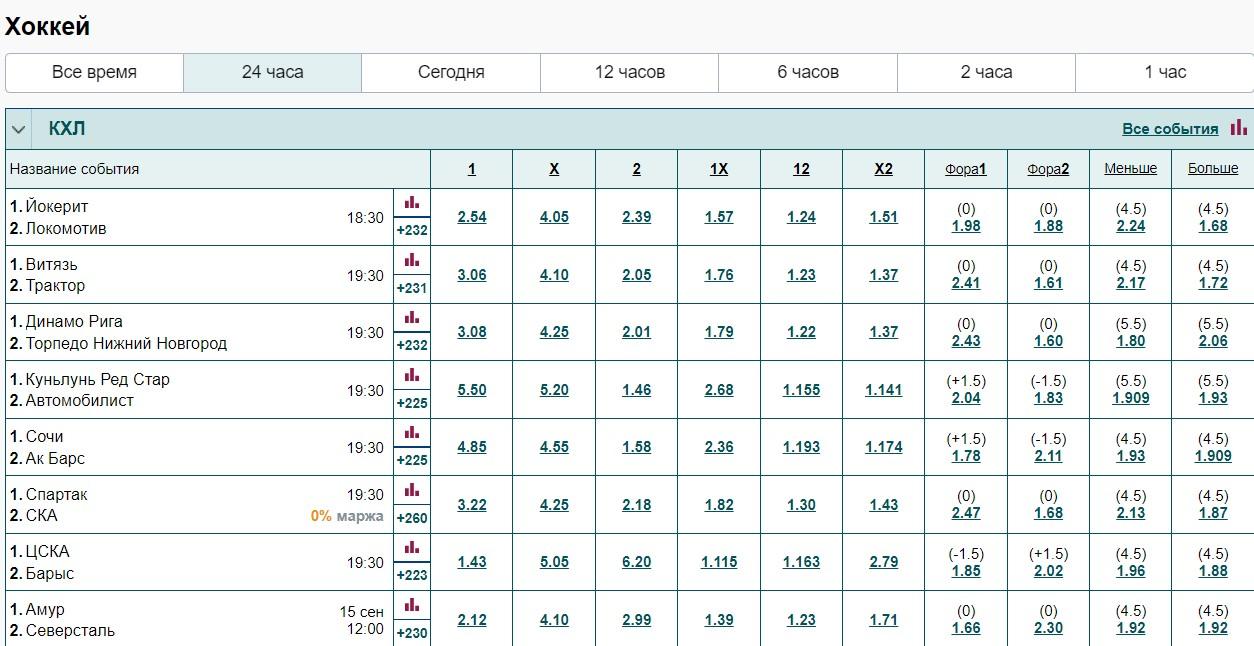
Task: Click stats icon for Витязь vs Трактор
Action: click(x=412, y=261)
